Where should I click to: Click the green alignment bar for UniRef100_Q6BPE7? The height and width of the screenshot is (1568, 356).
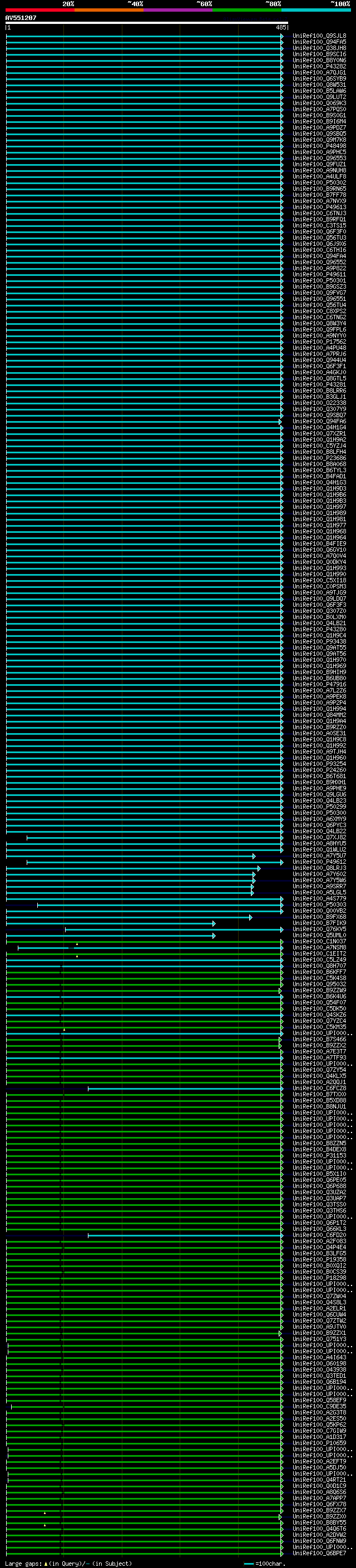pyautogui.click(x=144, y=1554)
